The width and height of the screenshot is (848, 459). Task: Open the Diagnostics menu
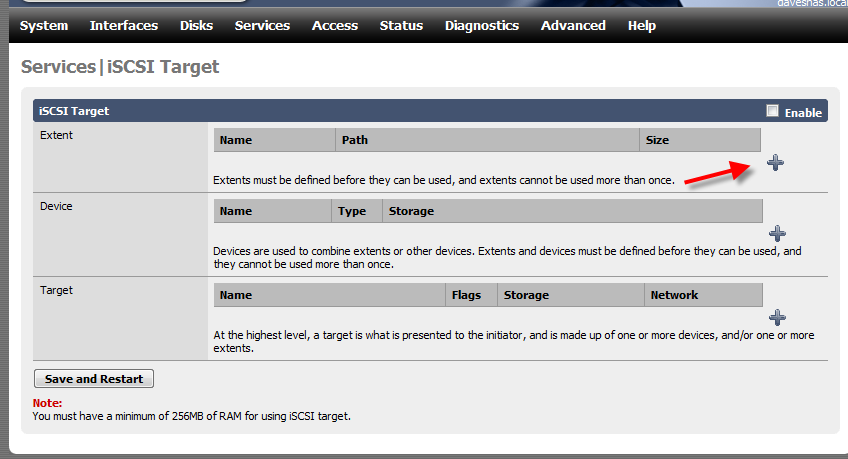(482, 25)
